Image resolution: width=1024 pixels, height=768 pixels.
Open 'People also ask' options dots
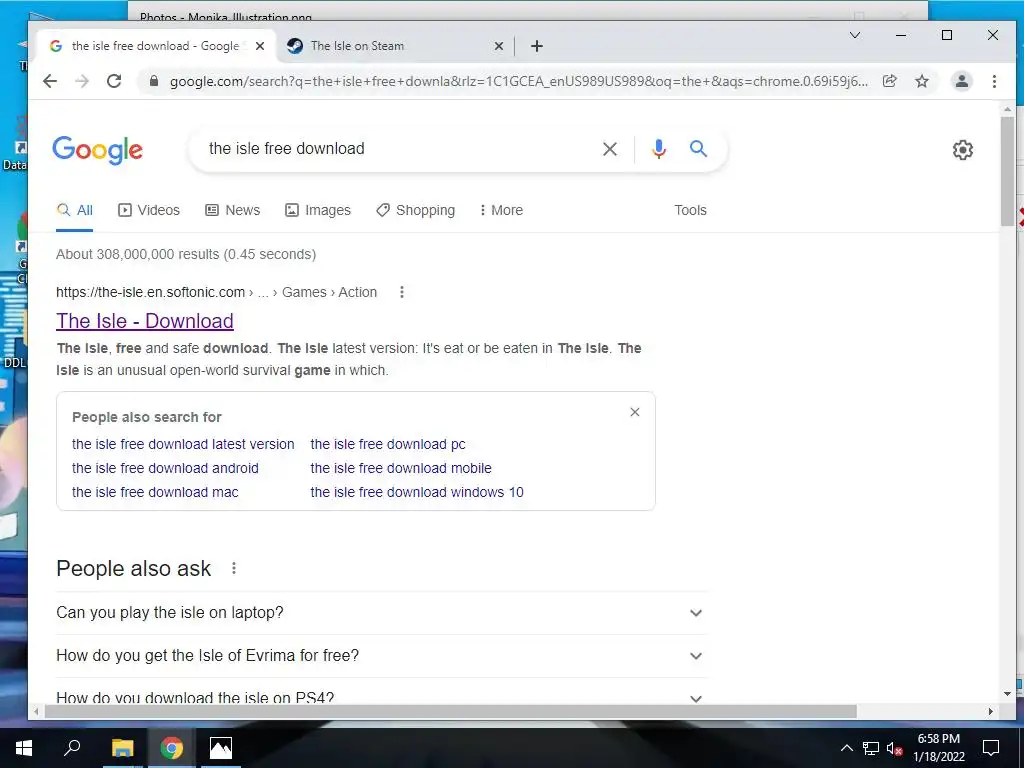[x=234, y=568]
